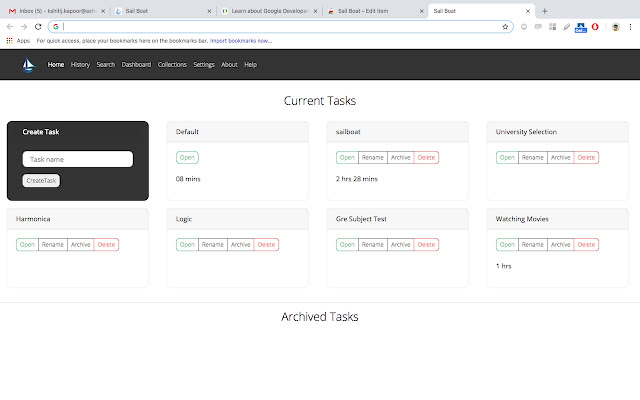Open the Collections nav item

(172, 64)
